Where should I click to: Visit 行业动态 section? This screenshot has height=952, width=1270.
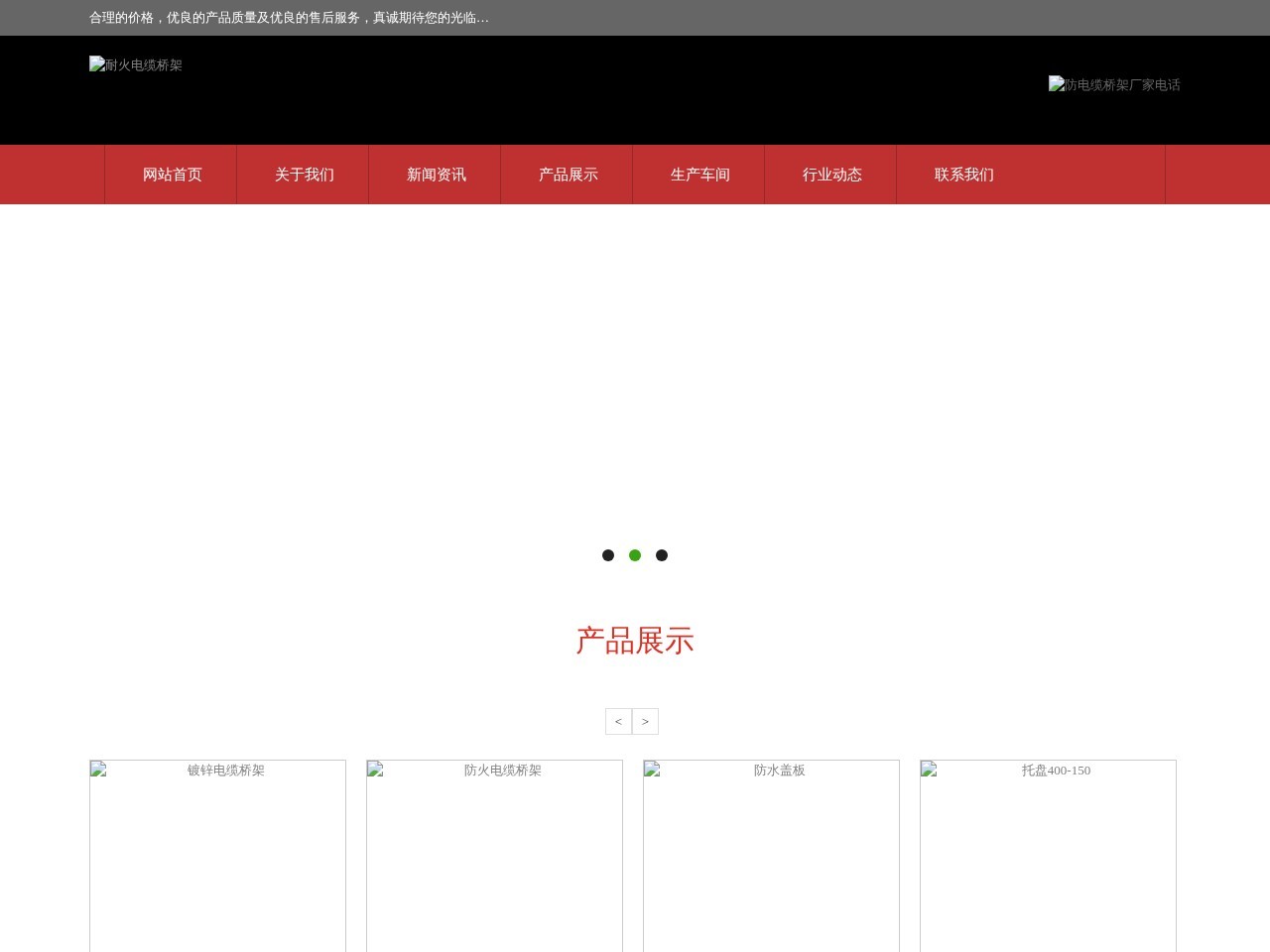click(831, 175)
